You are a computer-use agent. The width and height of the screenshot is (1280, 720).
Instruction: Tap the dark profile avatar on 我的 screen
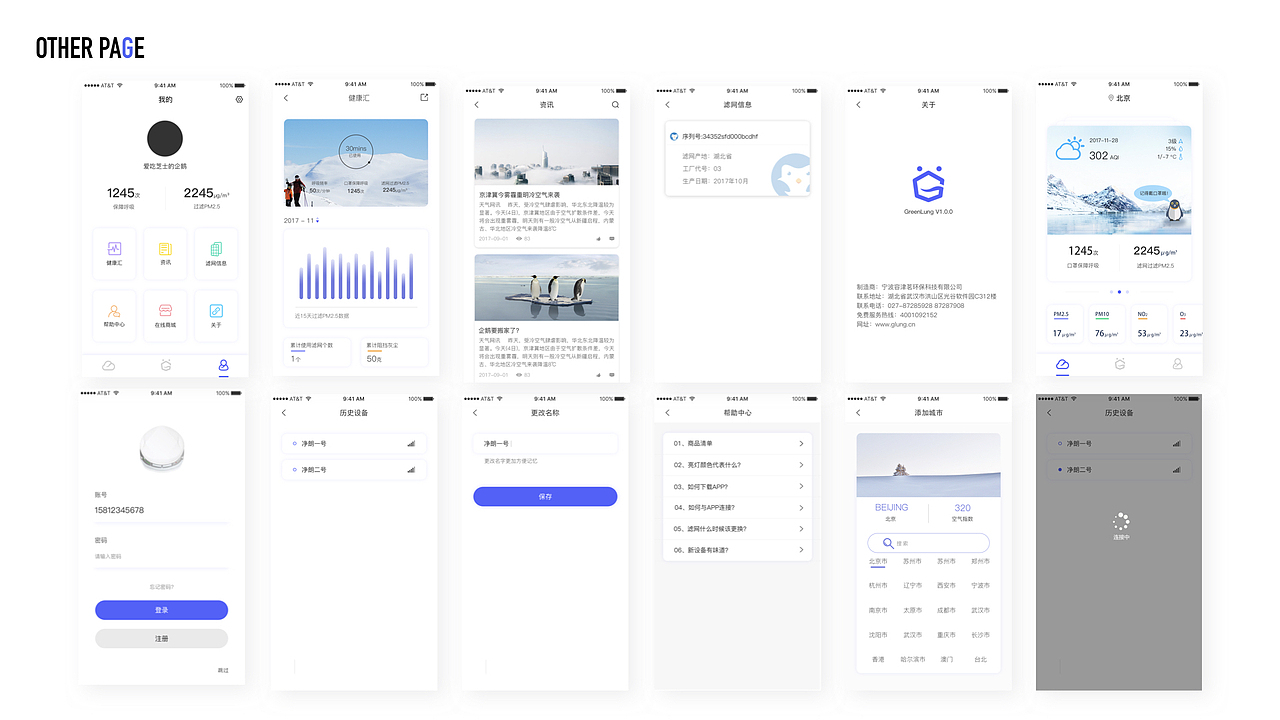(x=165, y=139)
